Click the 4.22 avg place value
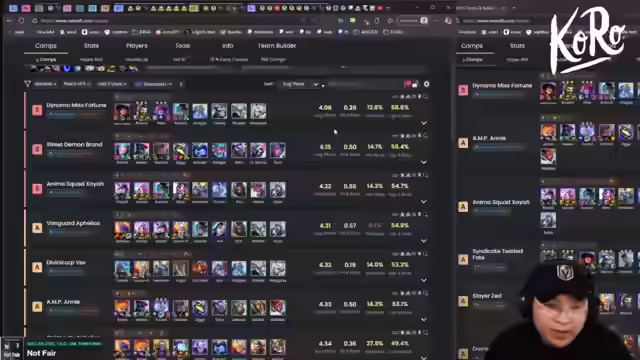The image size is (640, 360). (x=325, y=187)
